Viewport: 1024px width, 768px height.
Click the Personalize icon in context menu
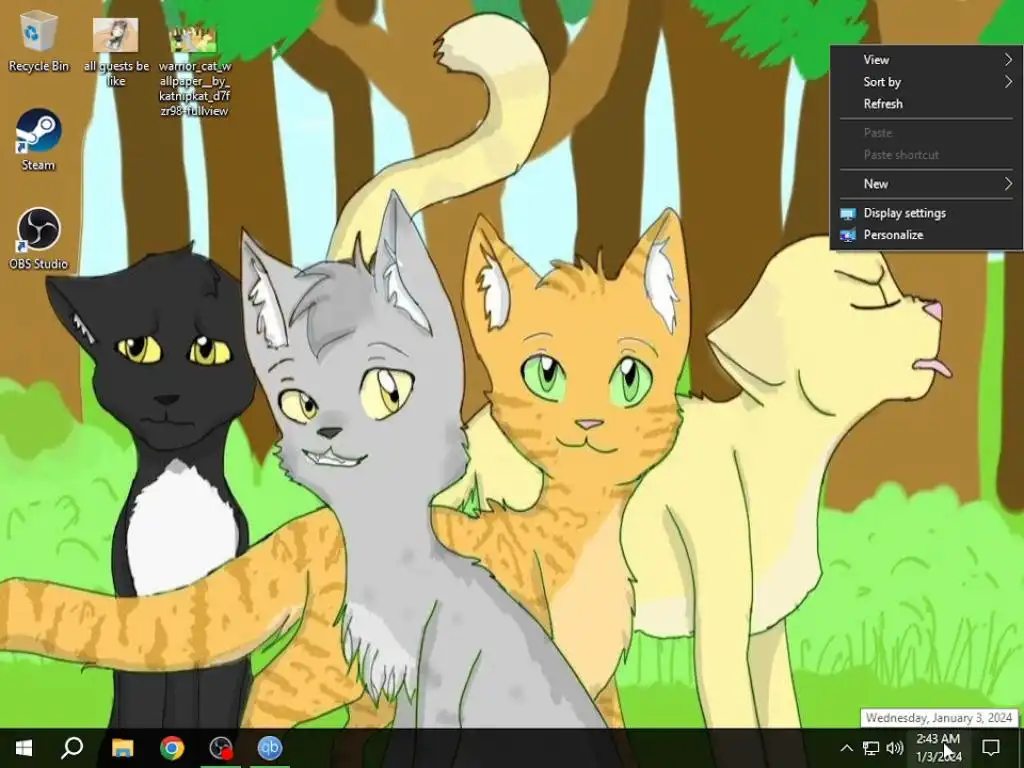848,236
